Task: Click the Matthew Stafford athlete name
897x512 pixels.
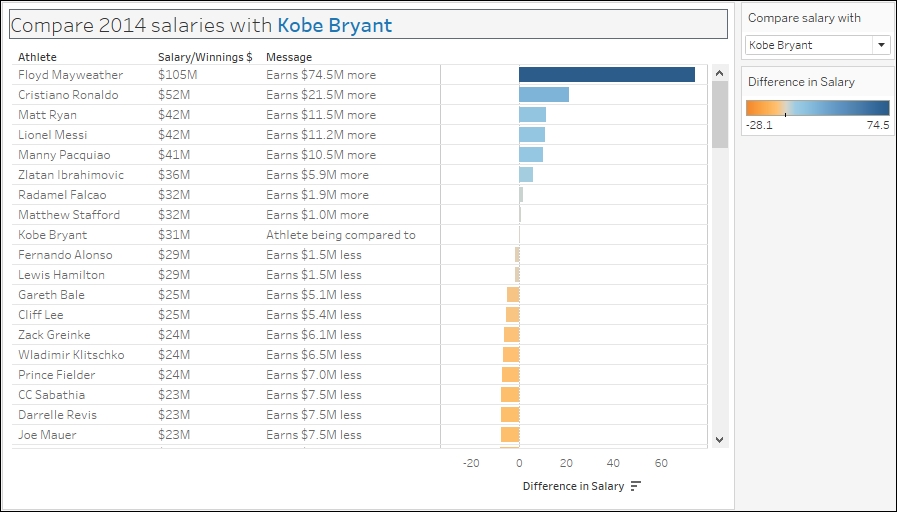Action: pyautogui.click(x=69, y=215)
